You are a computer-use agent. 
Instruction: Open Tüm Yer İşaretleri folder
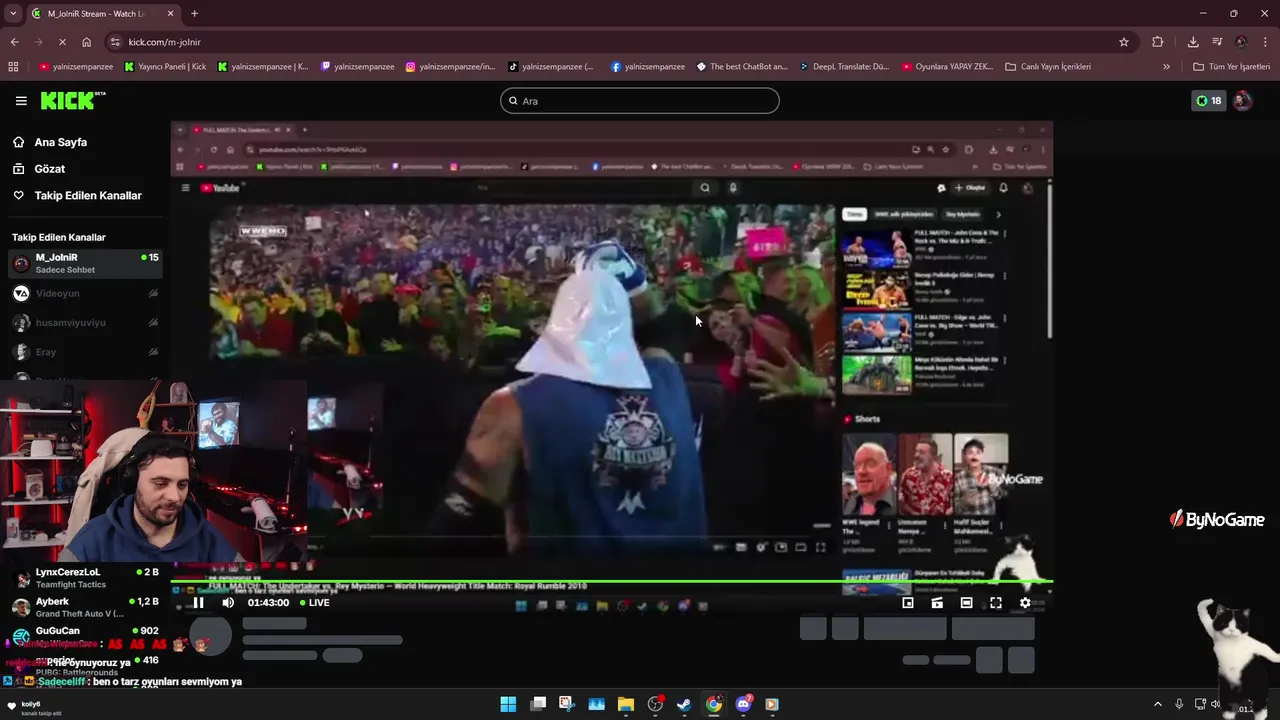(1231, 67)
